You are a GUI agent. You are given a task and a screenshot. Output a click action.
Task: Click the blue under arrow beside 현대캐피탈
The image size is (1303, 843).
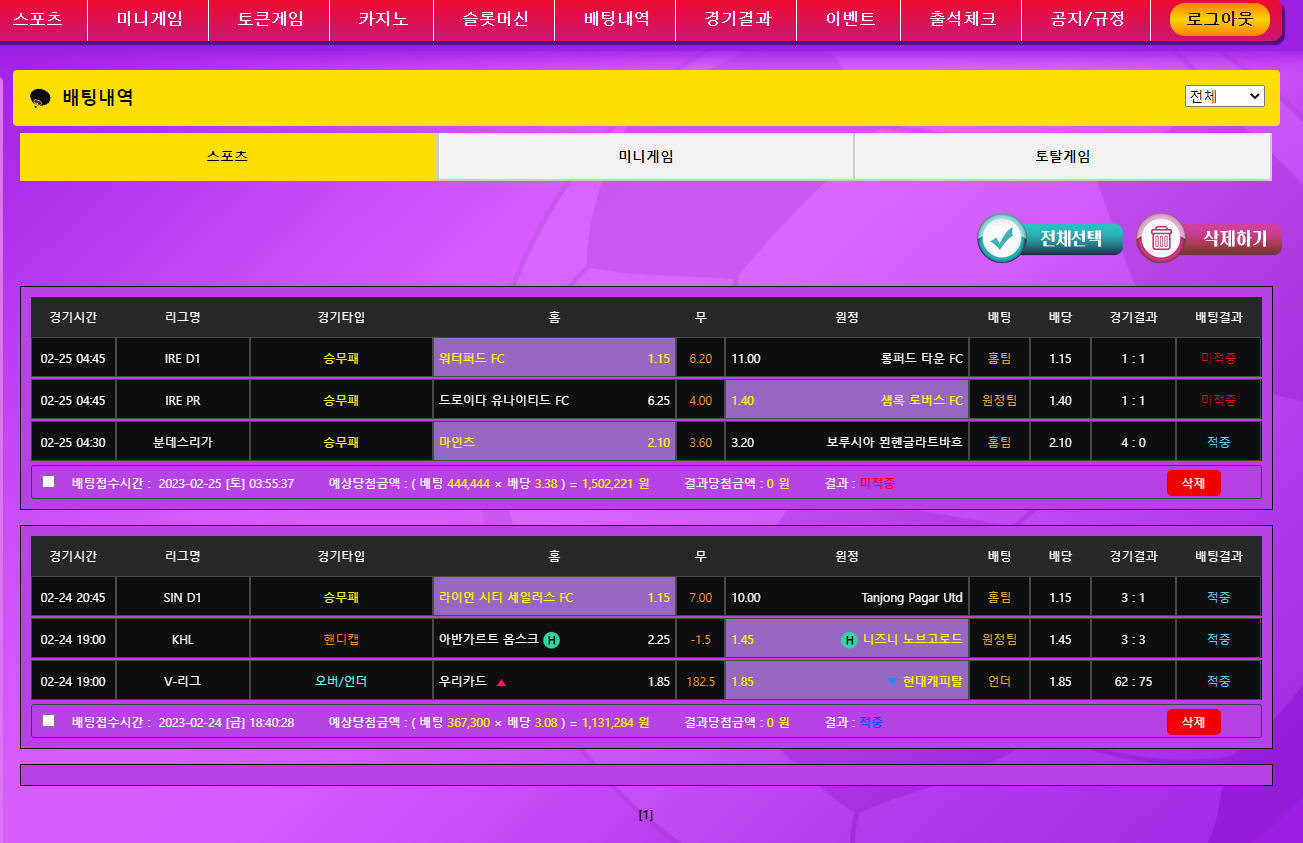point(892,682)
